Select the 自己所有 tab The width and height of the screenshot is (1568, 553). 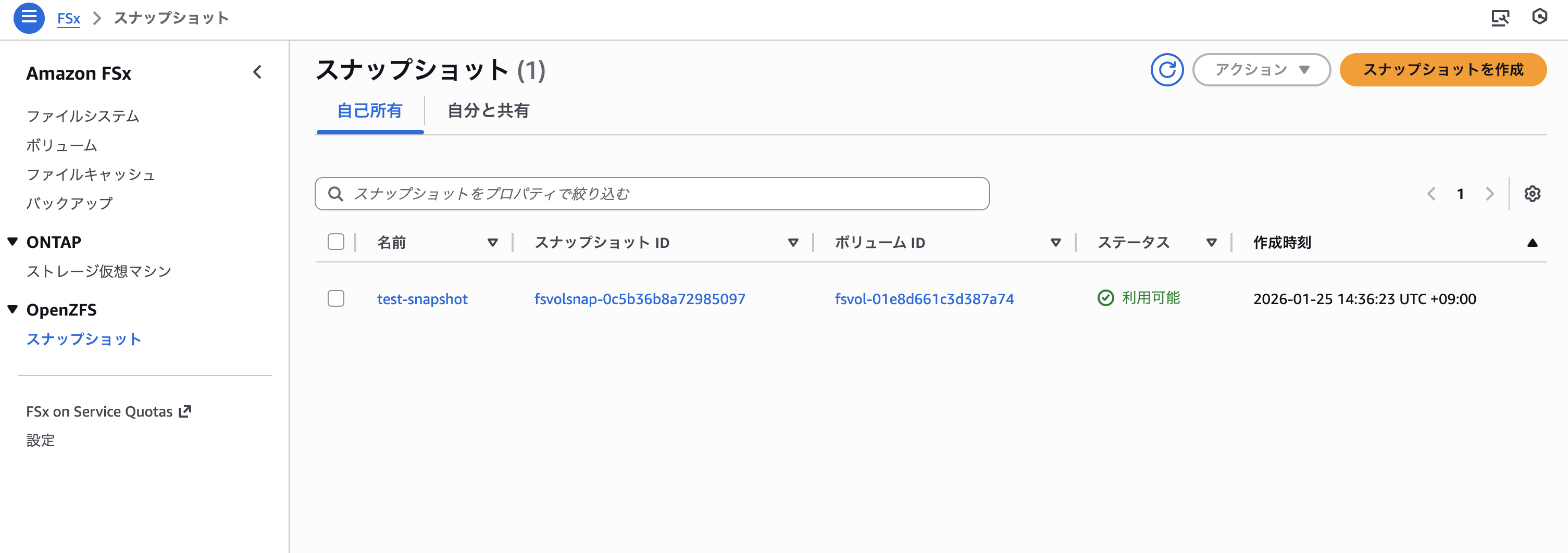(x=369, y=111)
